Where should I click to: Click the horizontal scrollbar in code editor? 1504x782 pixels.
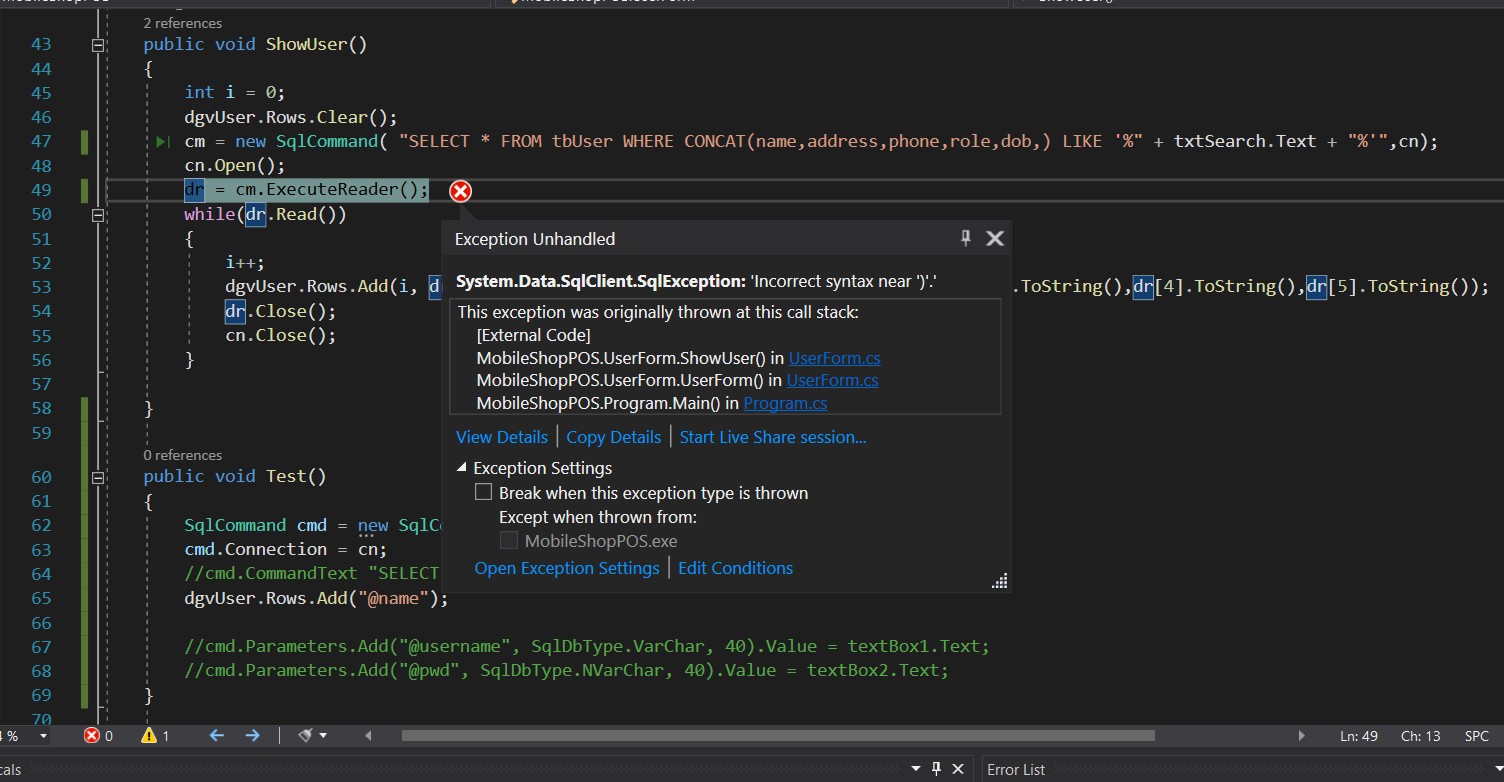(x=778, y=736)
